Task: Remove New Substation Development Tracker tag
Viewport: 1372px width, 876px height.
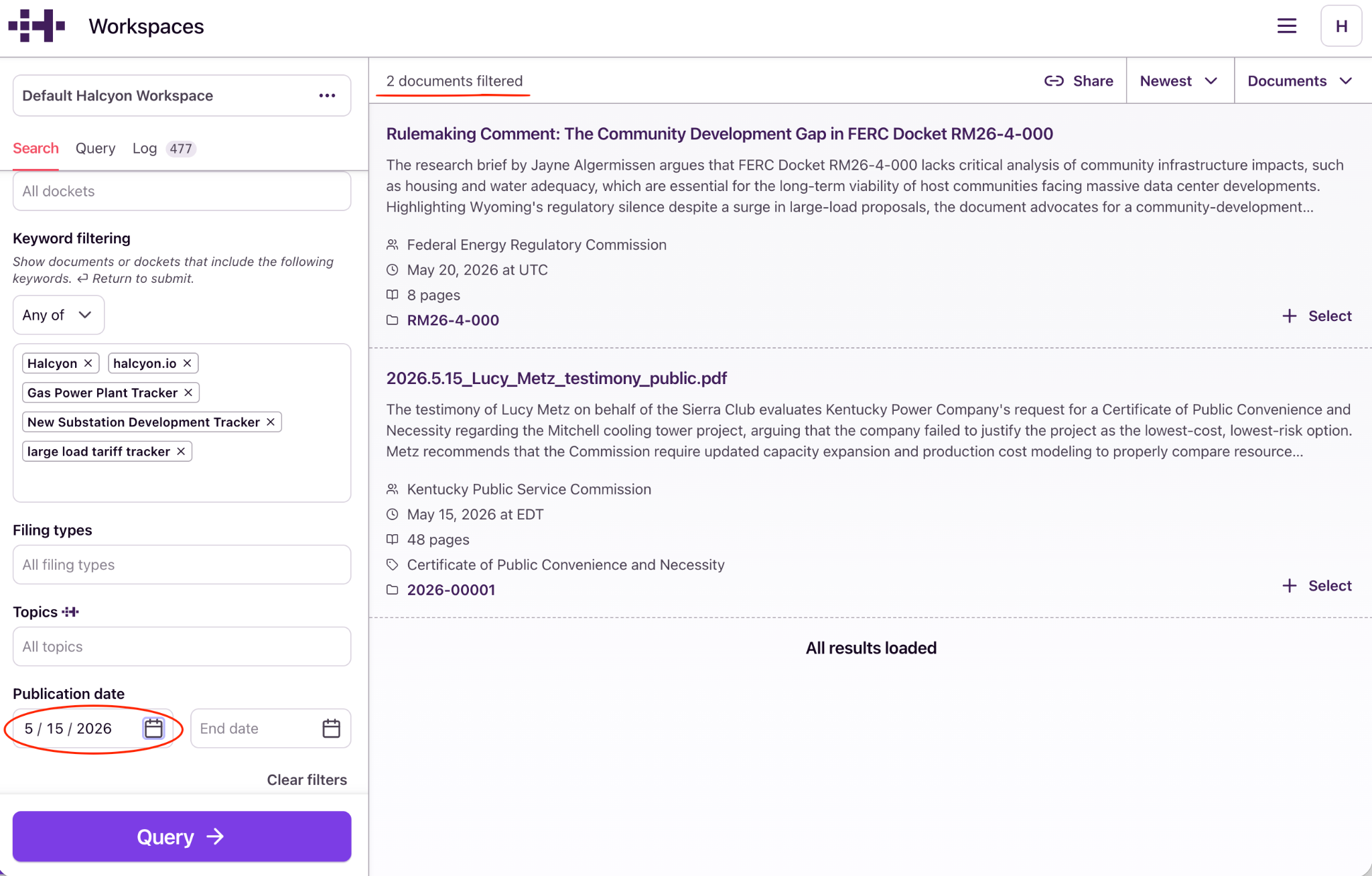Action: [271, 422]
